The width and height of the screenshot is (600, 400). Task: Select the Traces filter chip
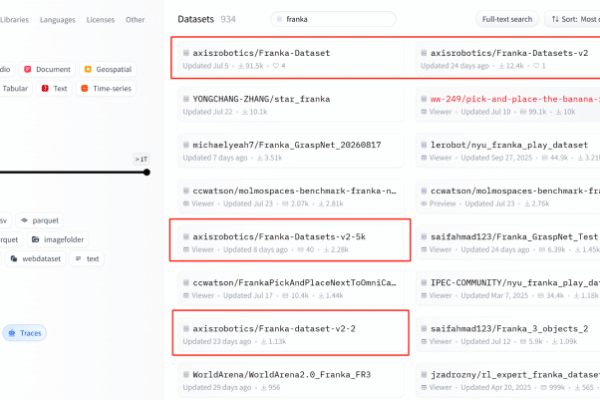pos(24,333)
